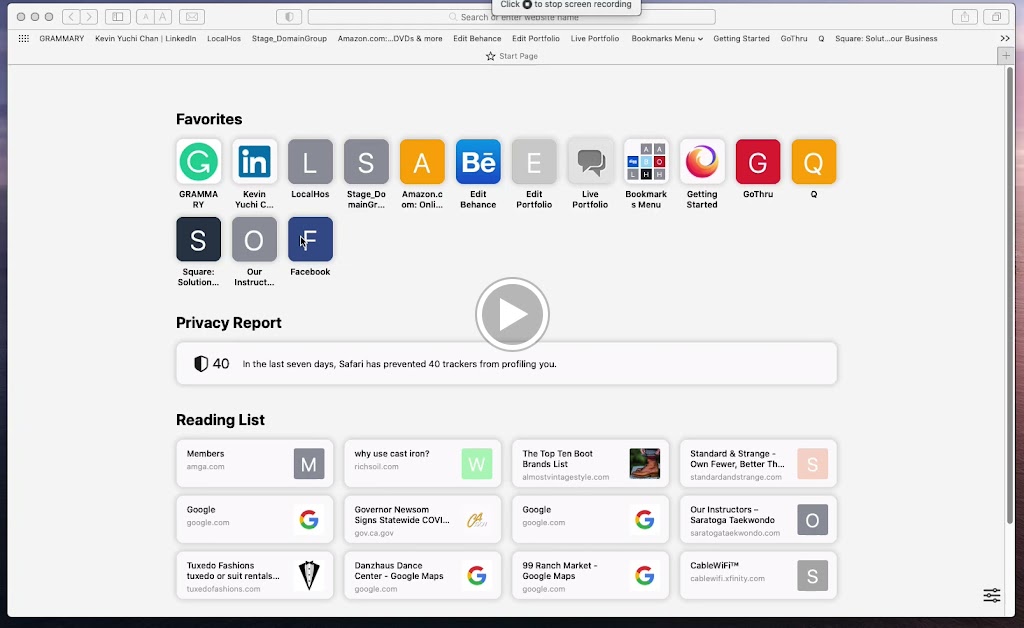Screen dimensions: 1024x628
Task: Select the Start Page tab
Action: [x=511, y=56]
